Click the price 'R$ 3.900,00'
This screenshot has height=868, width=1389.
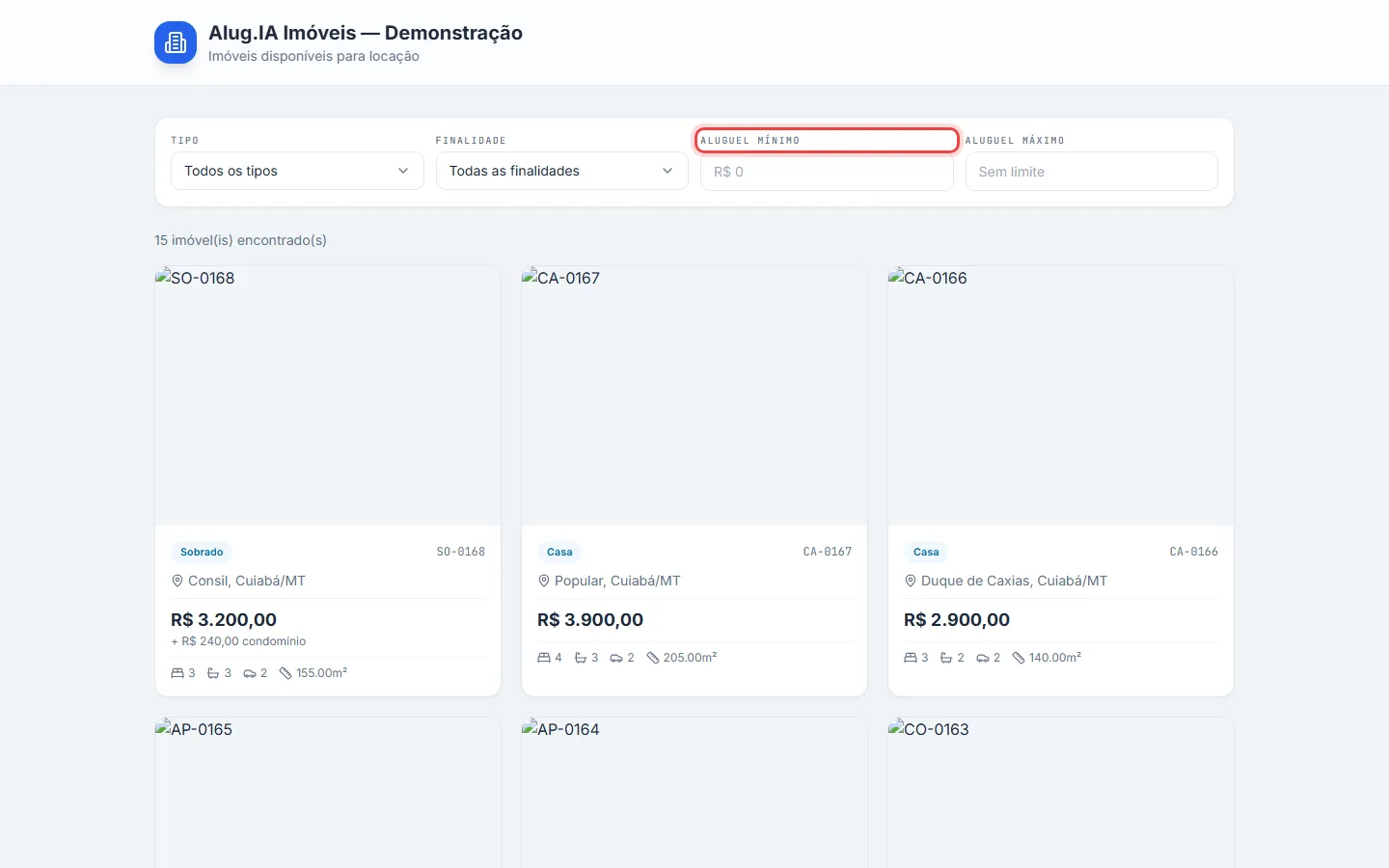(x=590, y=619)
